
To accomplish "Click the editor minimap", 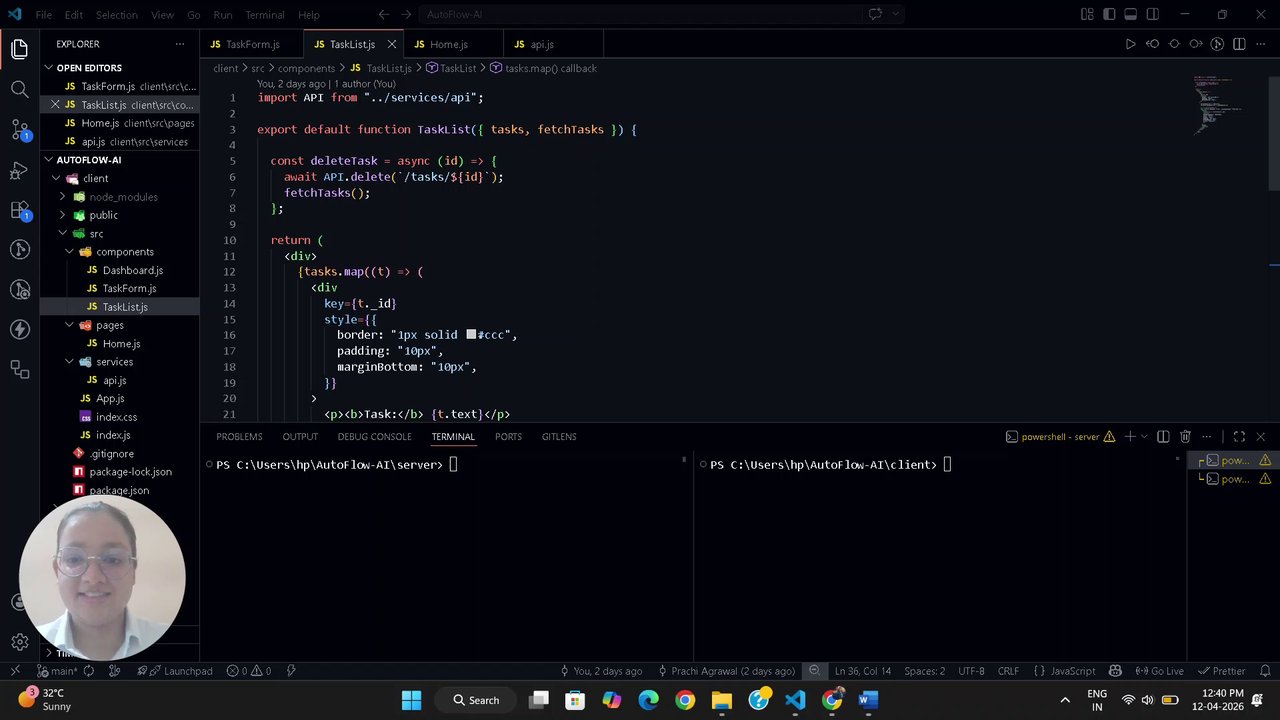I will [x=1218, y=105].
